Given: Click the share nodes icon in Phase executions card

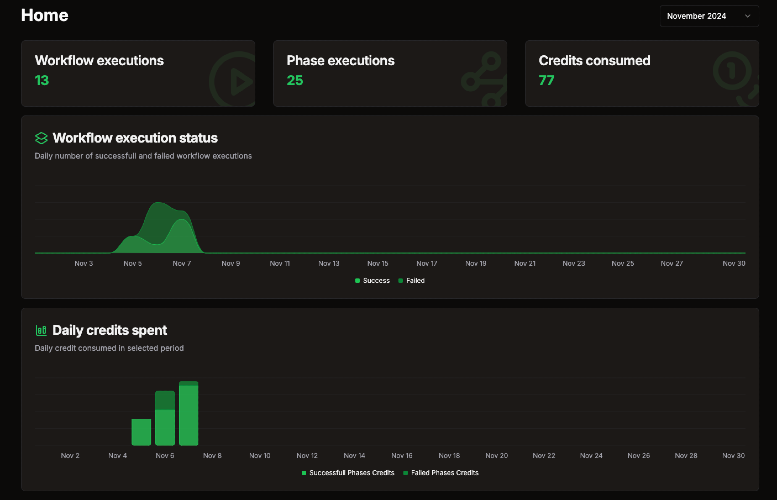Looking at the screenshot, I should coord(484,79).
